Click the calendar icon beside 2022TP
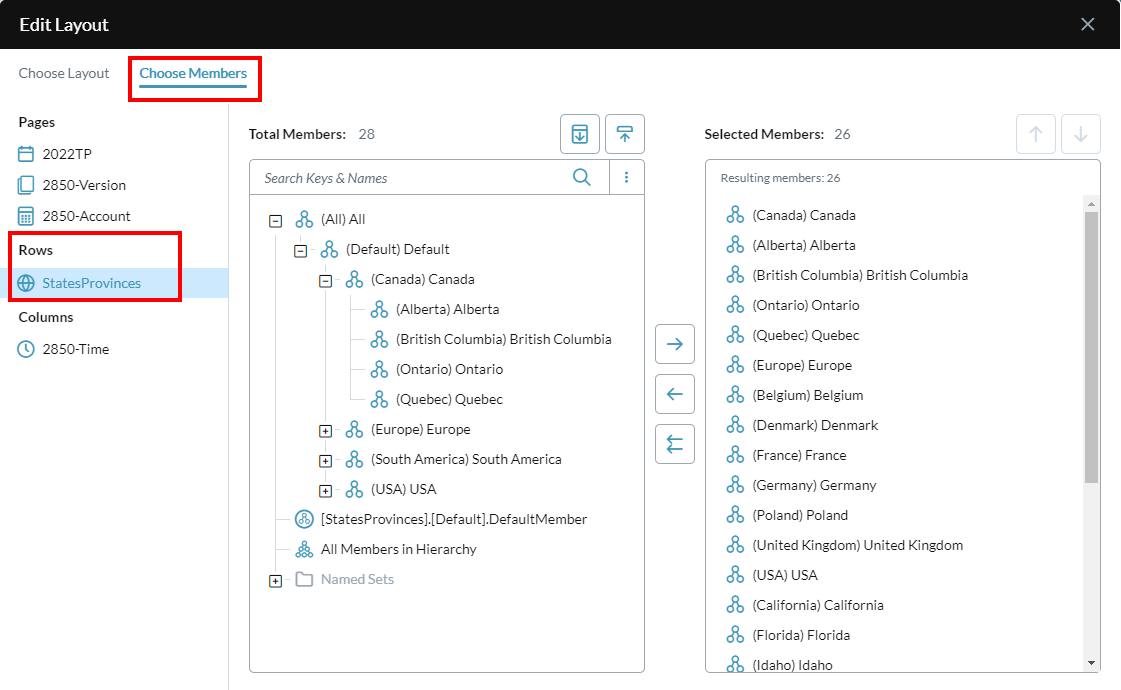The height and width of the screenshot is (690, 1121). point(26,154)
